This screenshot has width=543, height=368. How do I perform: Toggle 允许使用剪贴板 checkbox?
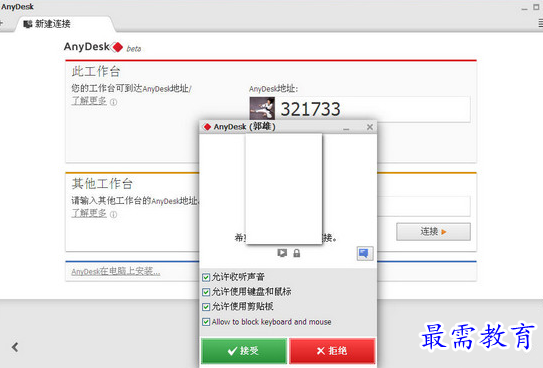206,307
